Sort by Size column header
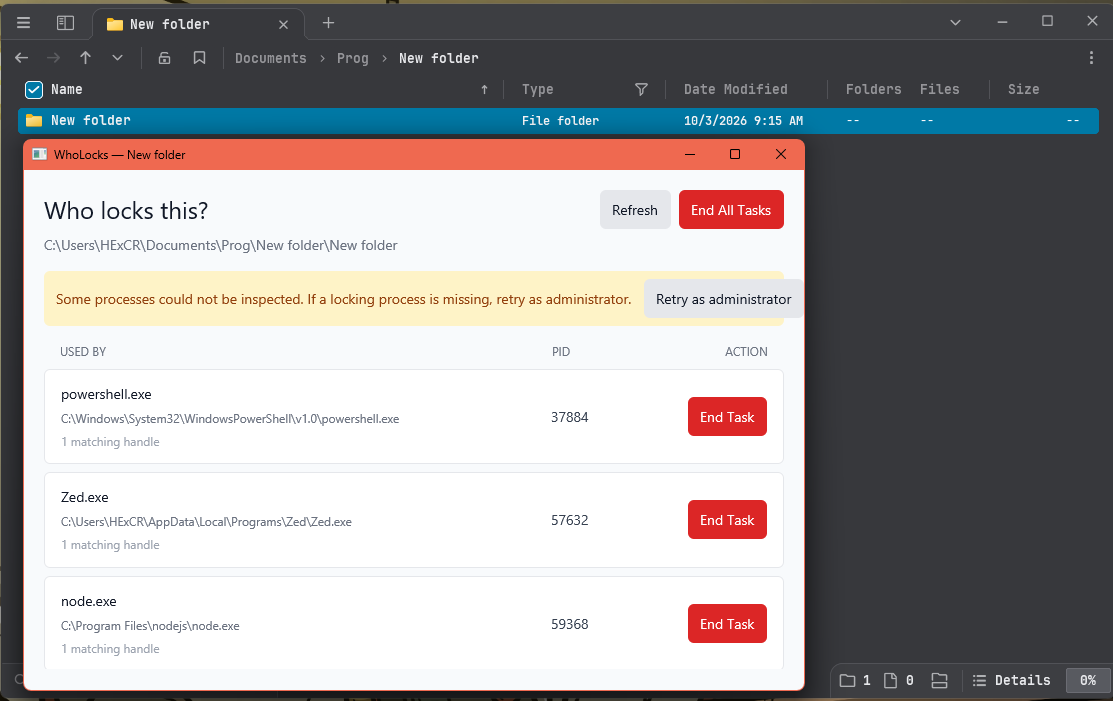The image size is (1113, 701). tap(1023, 89)
